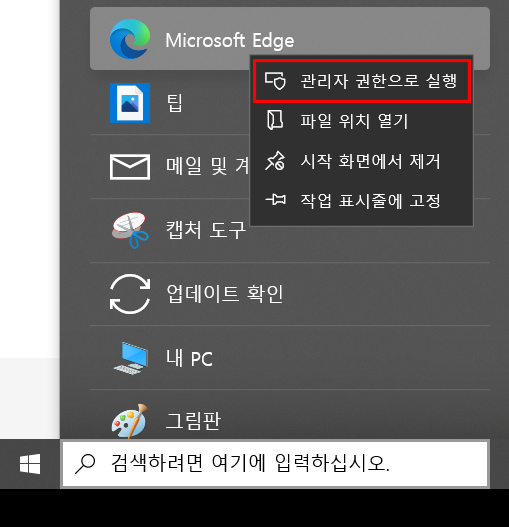Open the 내 PC computer icon

(x=131, y=358)
